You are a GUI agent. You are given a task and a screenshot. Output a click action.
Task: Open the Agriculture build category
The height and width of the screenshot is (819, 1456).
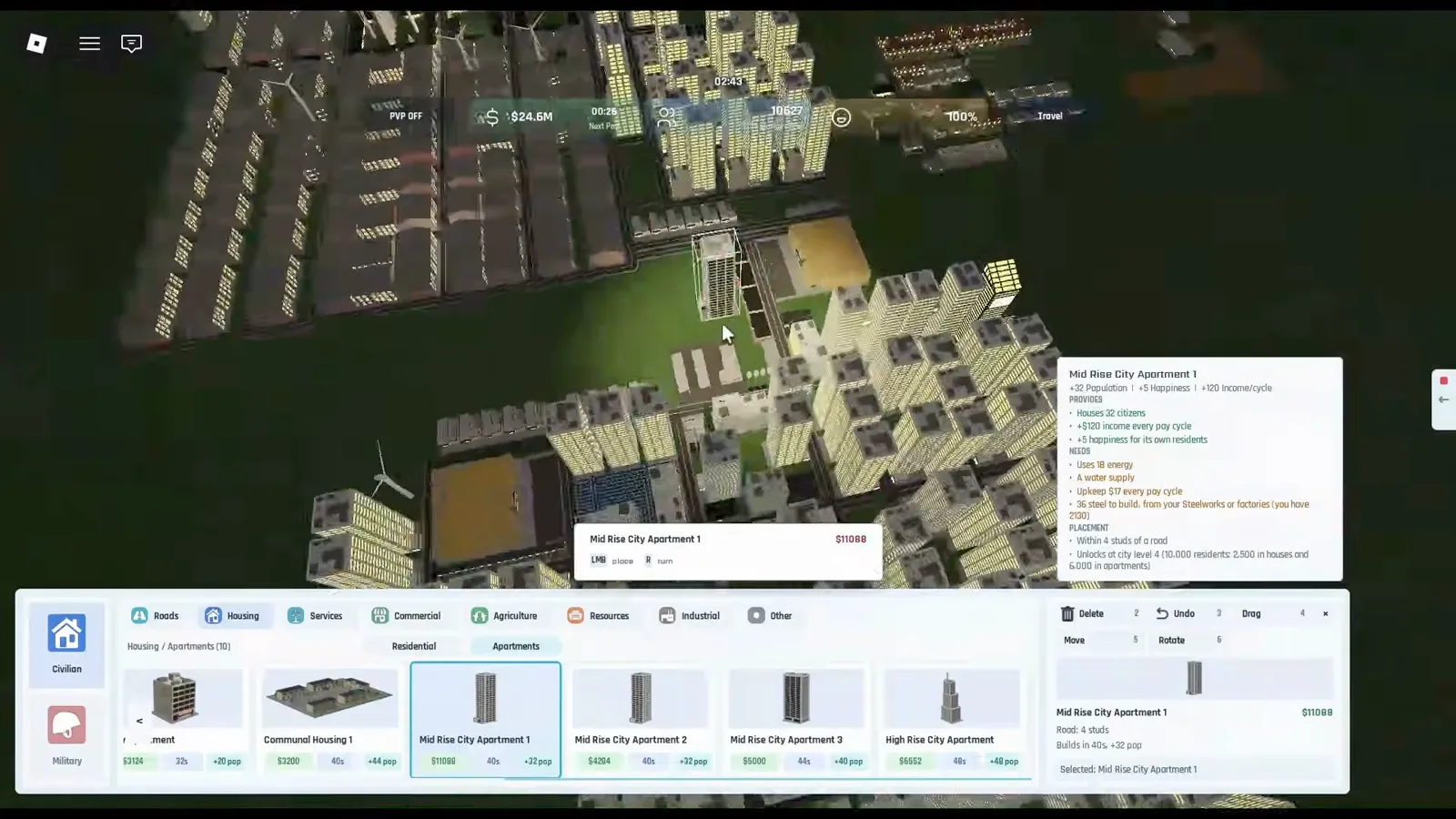504,616
